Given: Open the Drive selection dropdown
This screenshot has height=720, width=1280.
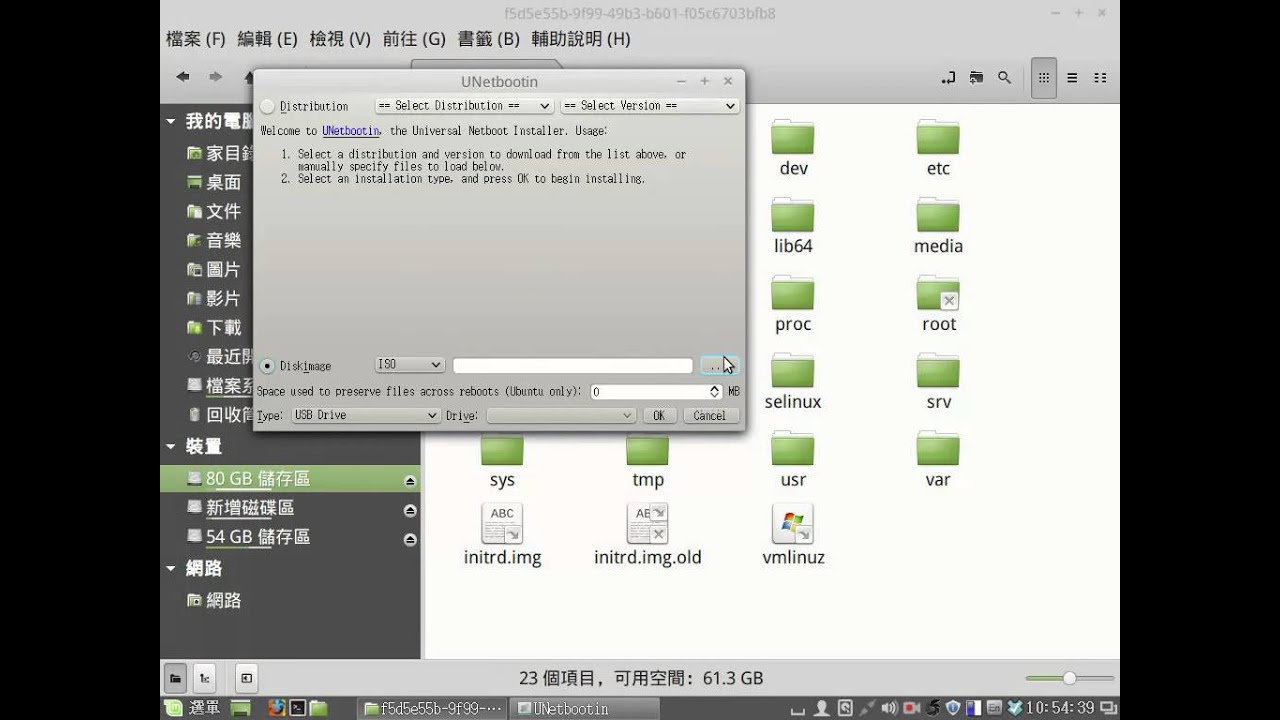Looking at the screenshot, I should (x=561, y=415).
